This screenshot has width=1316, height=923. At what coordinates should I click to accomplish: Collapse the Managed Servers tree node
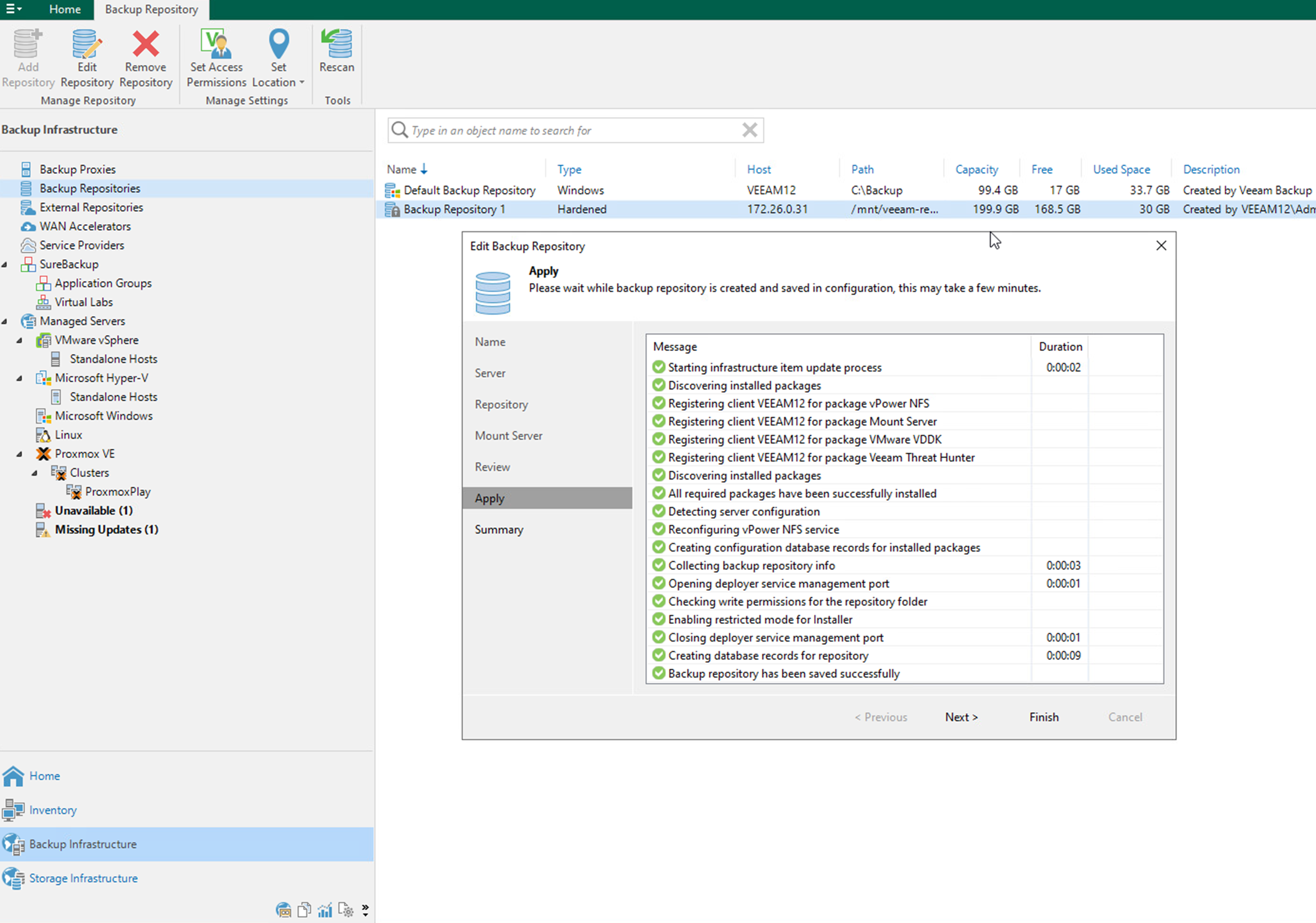pyautogui.click(x=5, y=321)
